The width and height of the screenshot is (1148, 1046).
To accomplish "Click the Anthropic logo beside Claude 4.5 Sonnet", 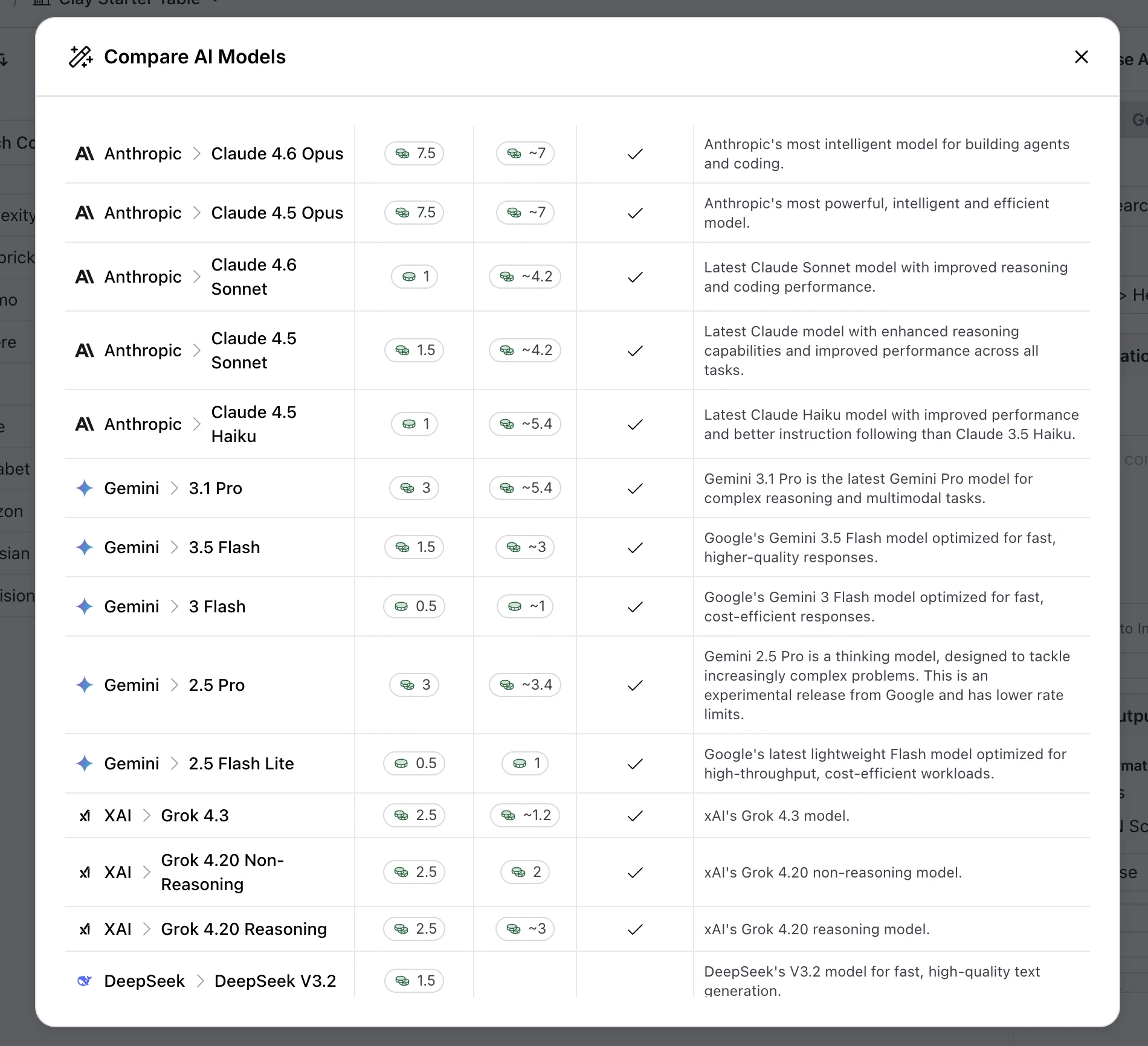I will (x=85, y=351).
